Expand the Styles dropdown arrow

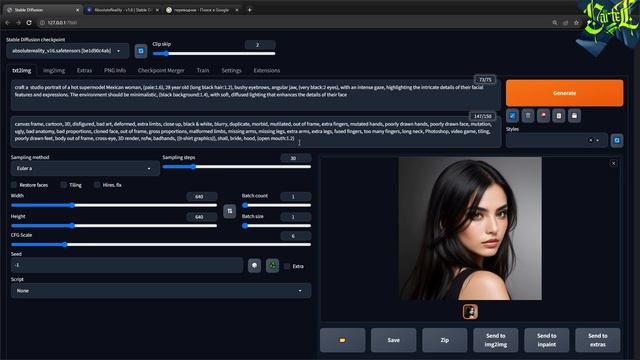598,140
